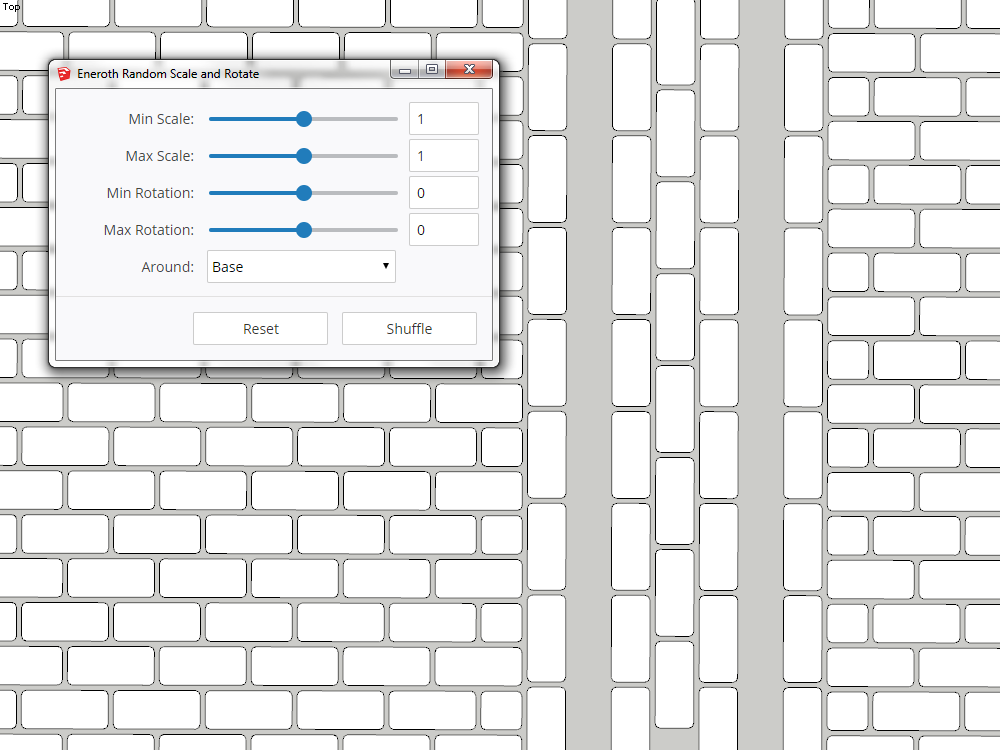The image size is (1000, 750).
Task: Focus the Max Scale value field
Action: coord(443,156)
